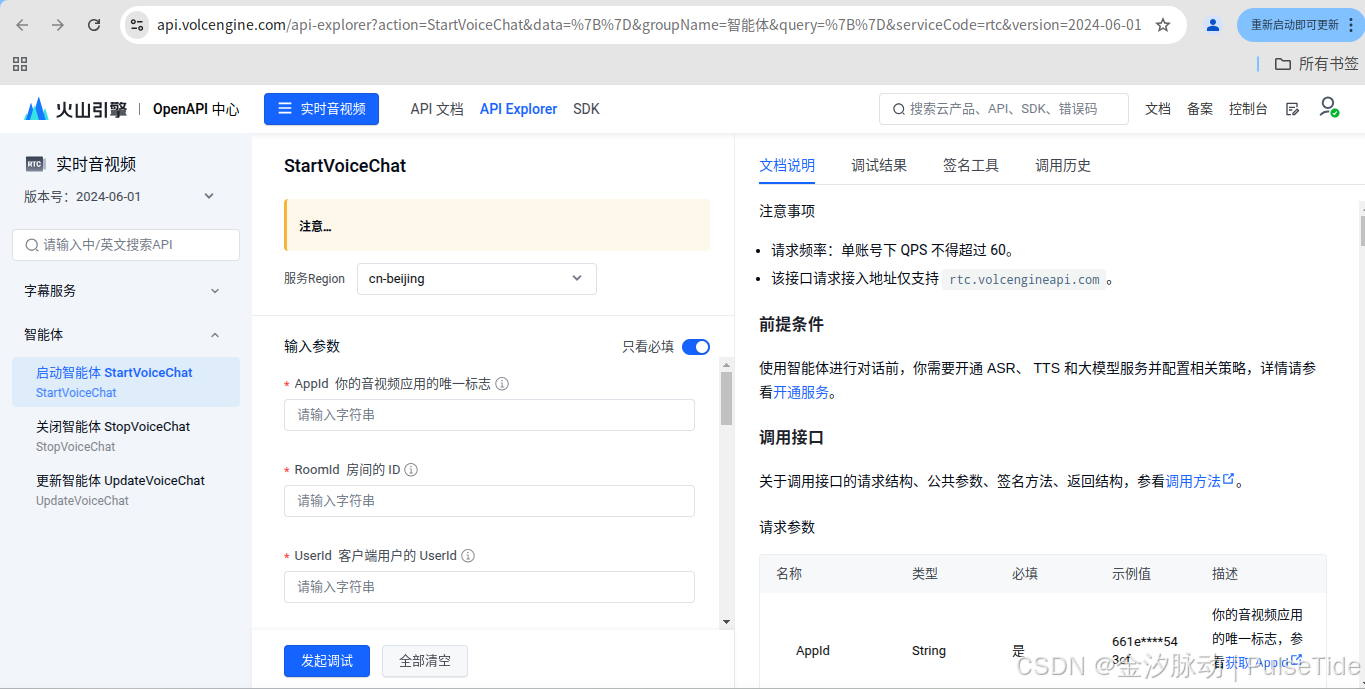Expand the 版本号 2024-06-01 version selector
1365x689 pixels.
pyautogui.click(x=120, y=197)
